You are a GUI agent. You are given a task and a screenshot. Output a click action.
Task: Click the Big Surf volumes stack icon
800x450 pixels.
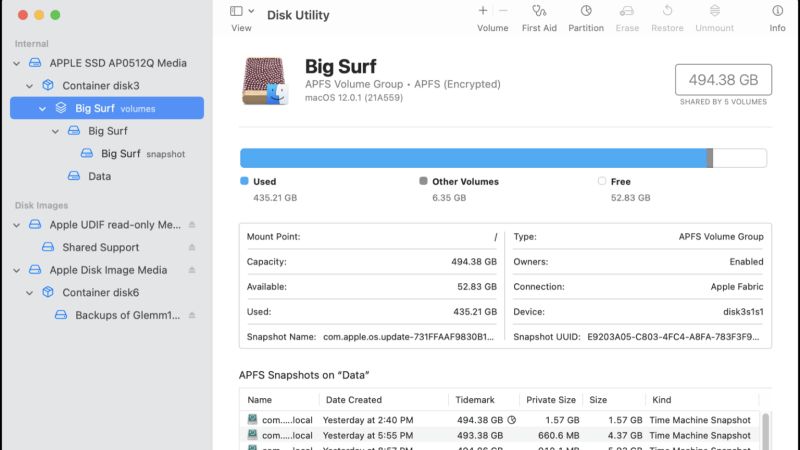[x=61, y=108]
